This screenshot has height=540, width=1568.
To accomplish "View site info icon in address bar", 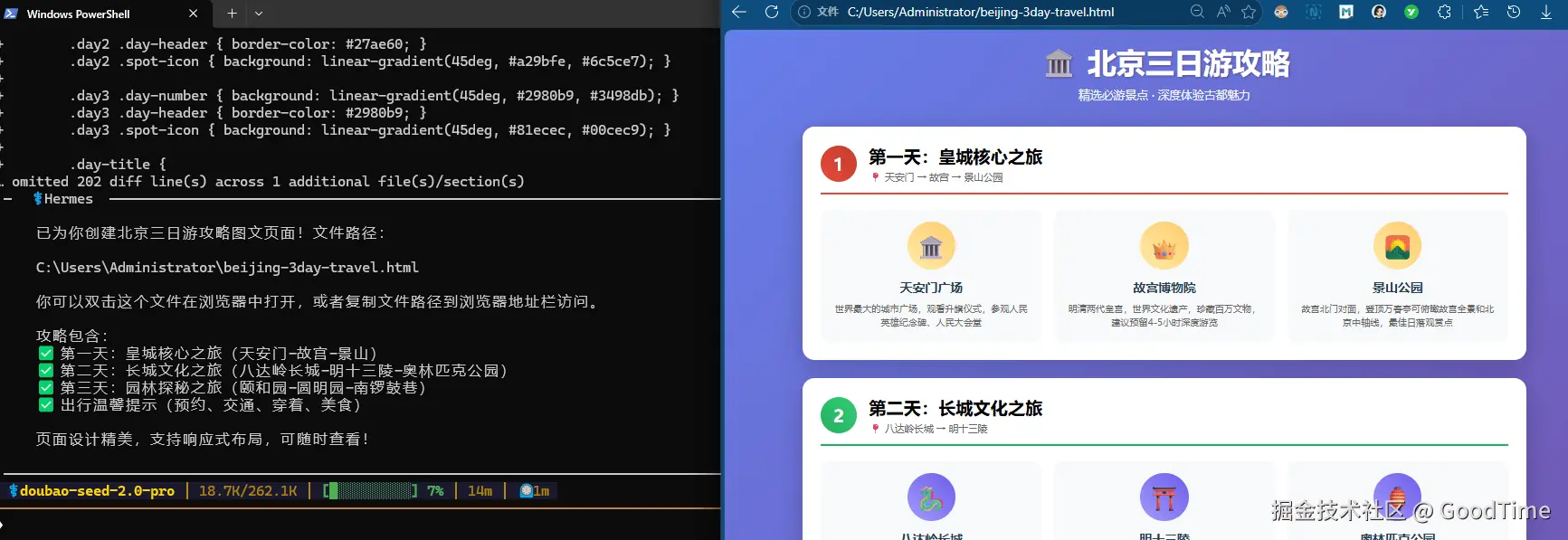I will [x=804, y=12].
